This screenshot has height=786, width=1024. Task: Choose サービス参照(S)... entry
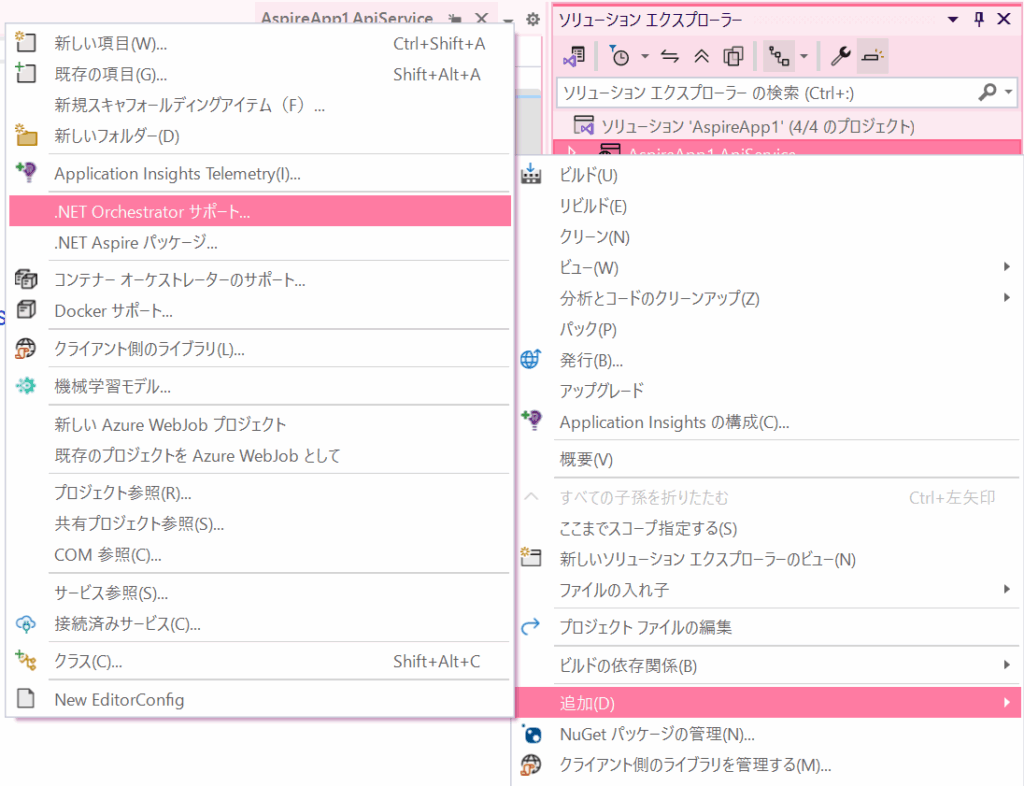(x=260, y=593)
